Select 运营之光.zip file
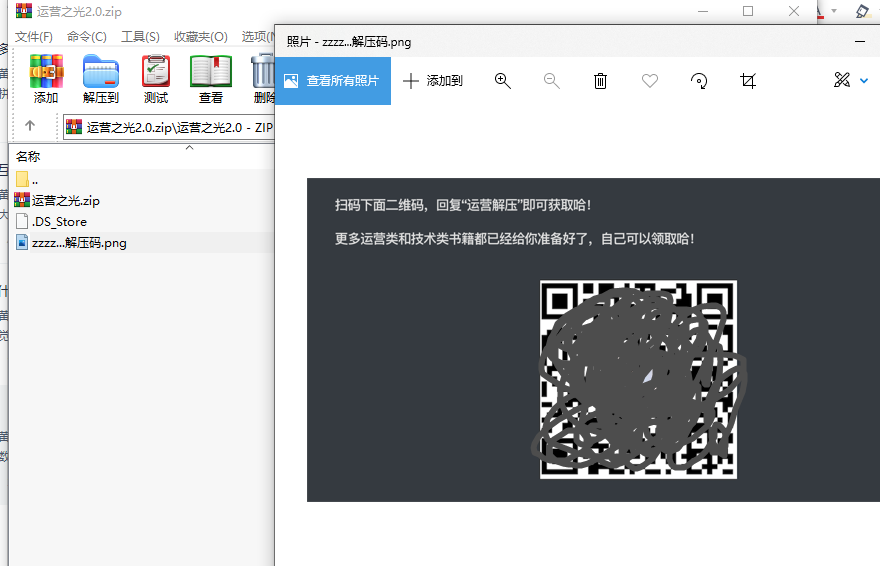 click(57, 200)
